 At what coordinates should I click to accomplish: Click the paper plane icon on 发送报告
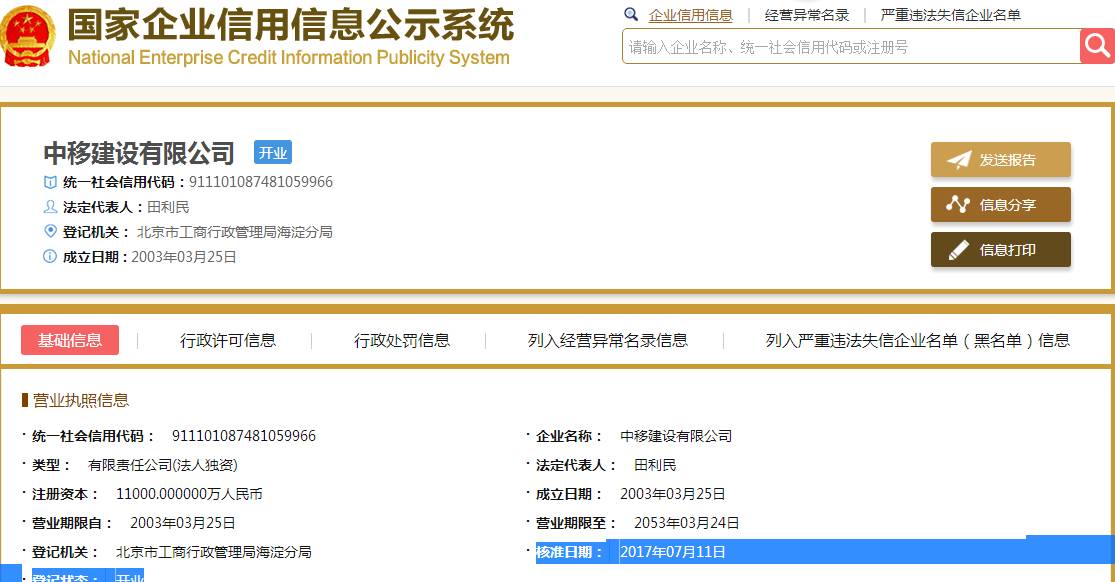point(958,158)
